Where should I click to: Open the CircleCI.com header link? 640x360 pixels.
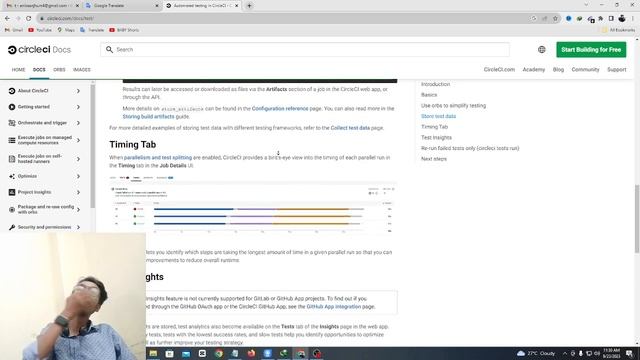499,70
